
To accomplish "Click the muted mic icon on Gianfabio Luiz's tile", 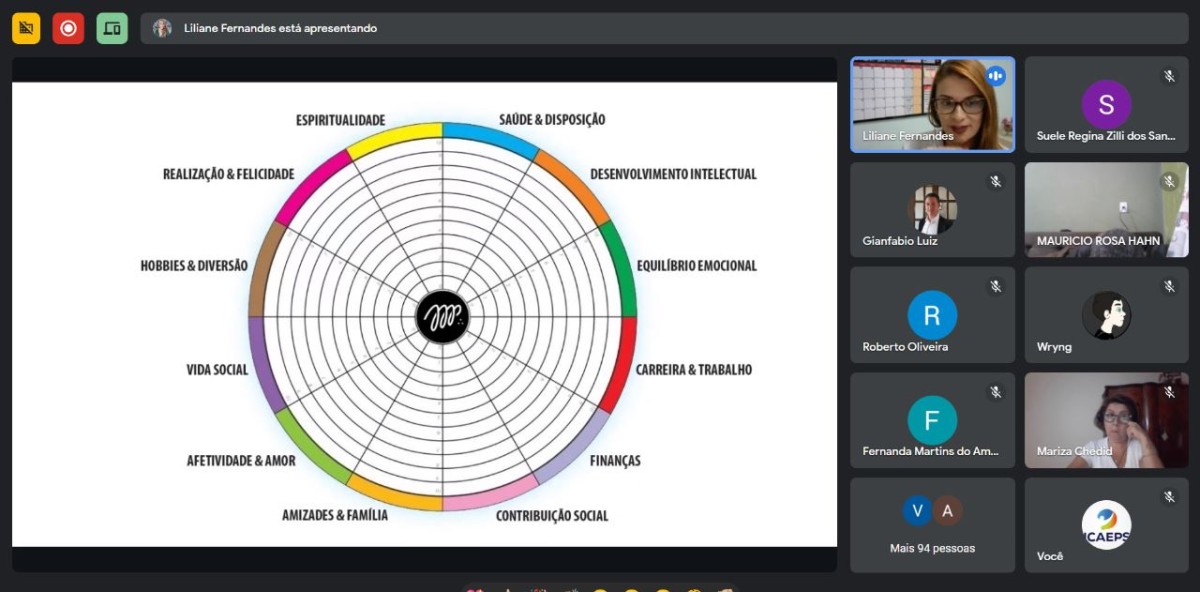I will point(995,181).
